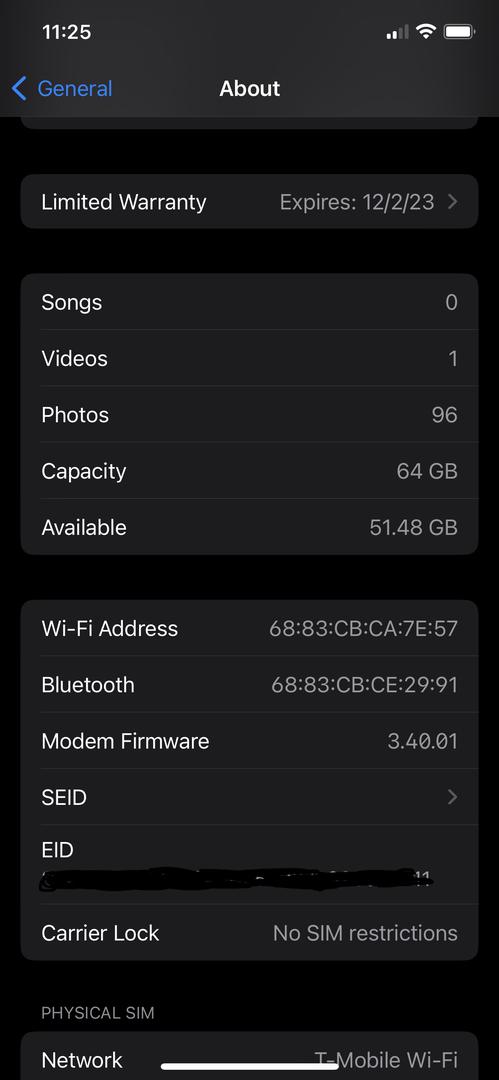Tap the Carrier Lock row
Image resolution: width=499 pixels, height=1080 pixels.
tap(250, 933)
